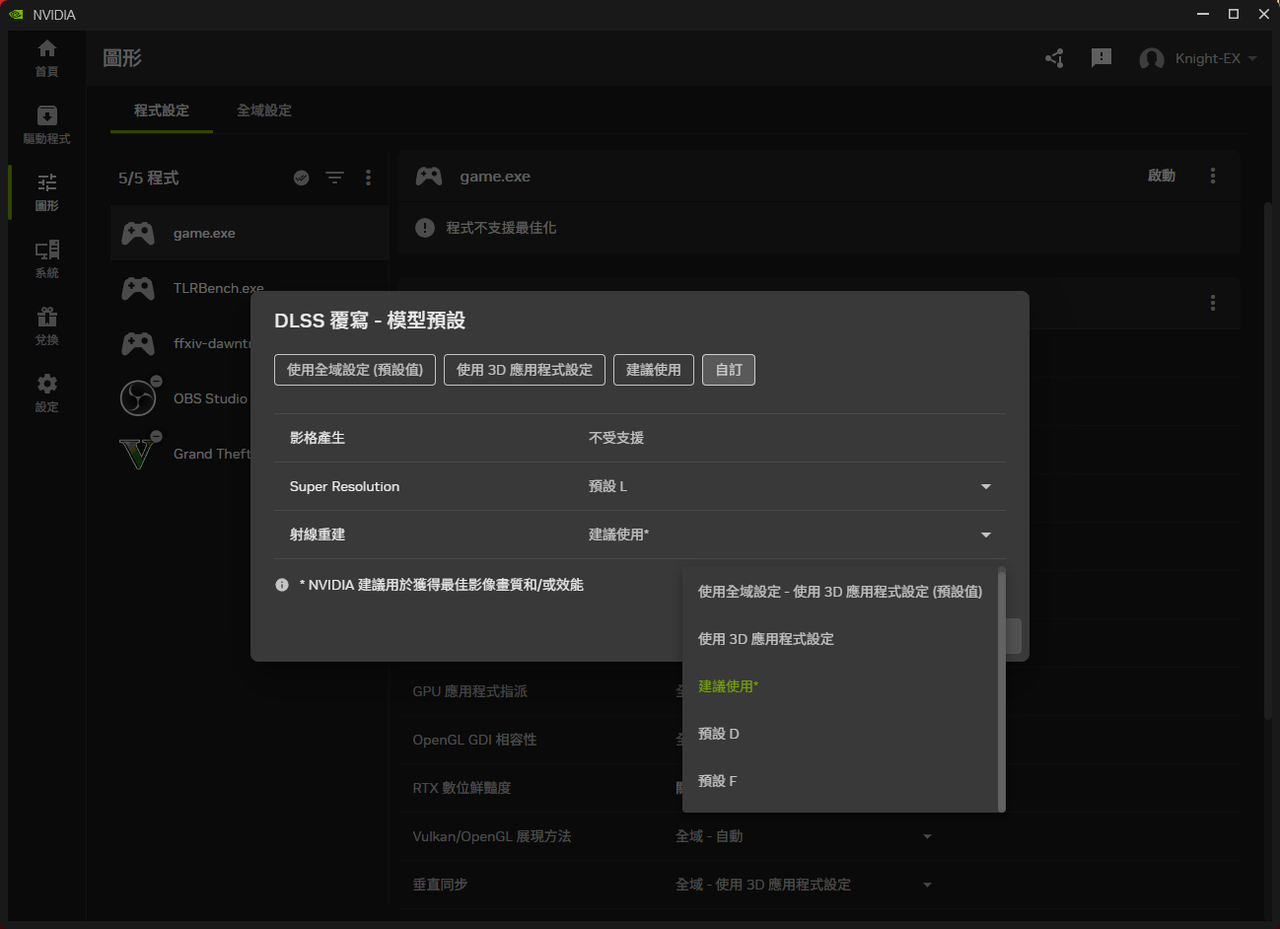
Task: Open game.exe header more options menu
Action: click(x=1213, y=176)
